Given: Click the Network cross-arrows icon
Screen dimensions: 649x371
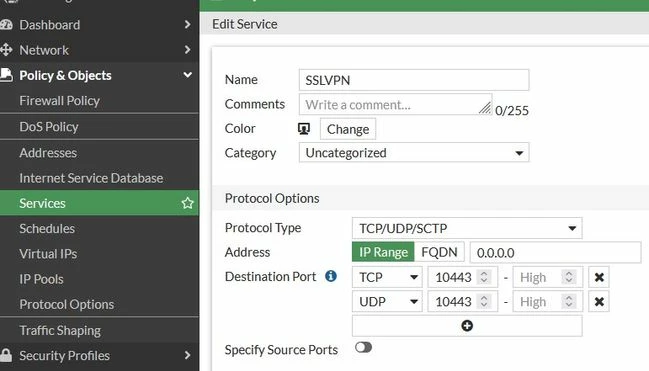Looking at the screenshot, I should 6,50.
